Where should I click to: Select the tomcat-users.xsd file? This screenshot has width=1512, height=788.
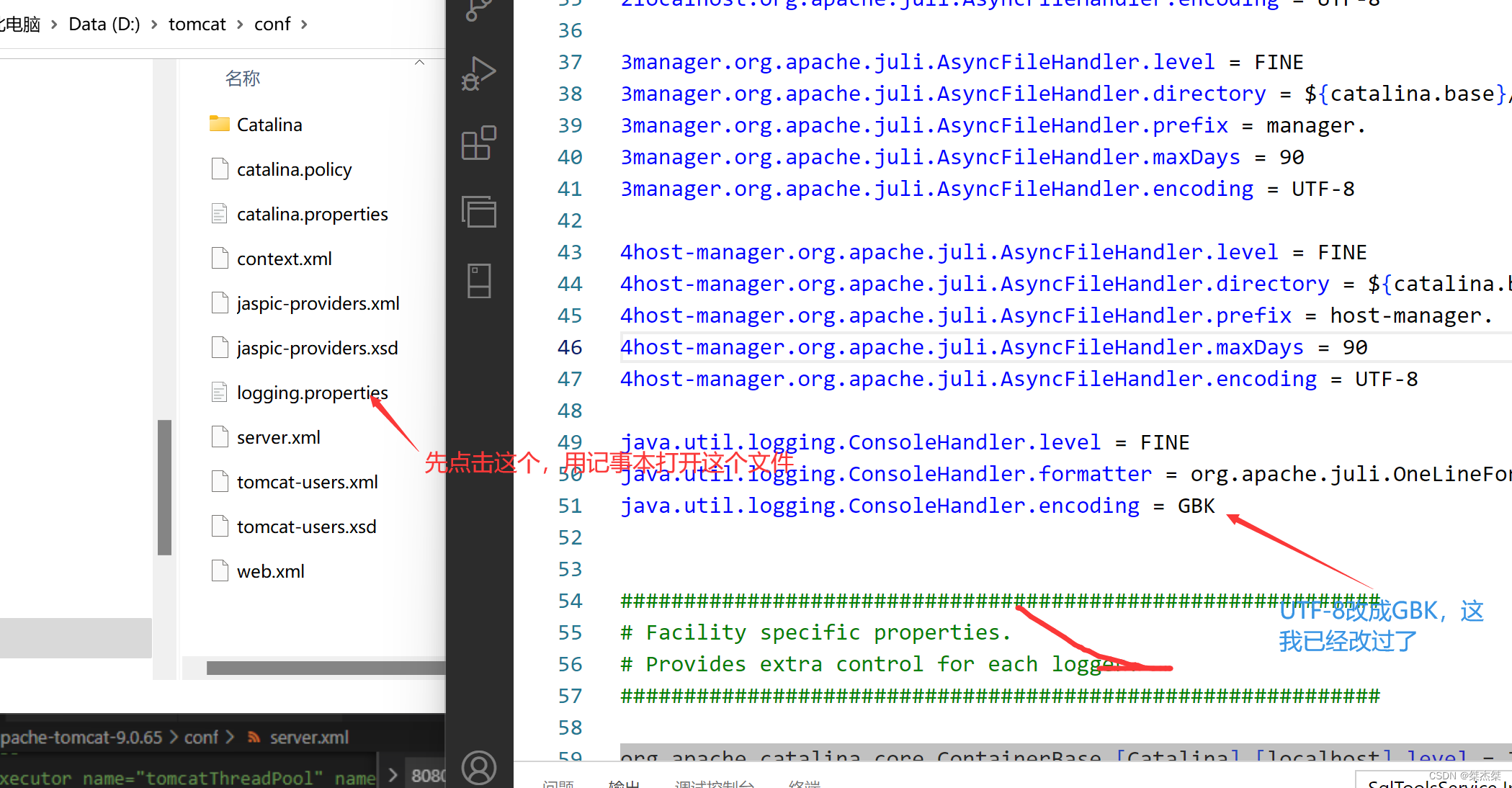[x=306, y=527]
